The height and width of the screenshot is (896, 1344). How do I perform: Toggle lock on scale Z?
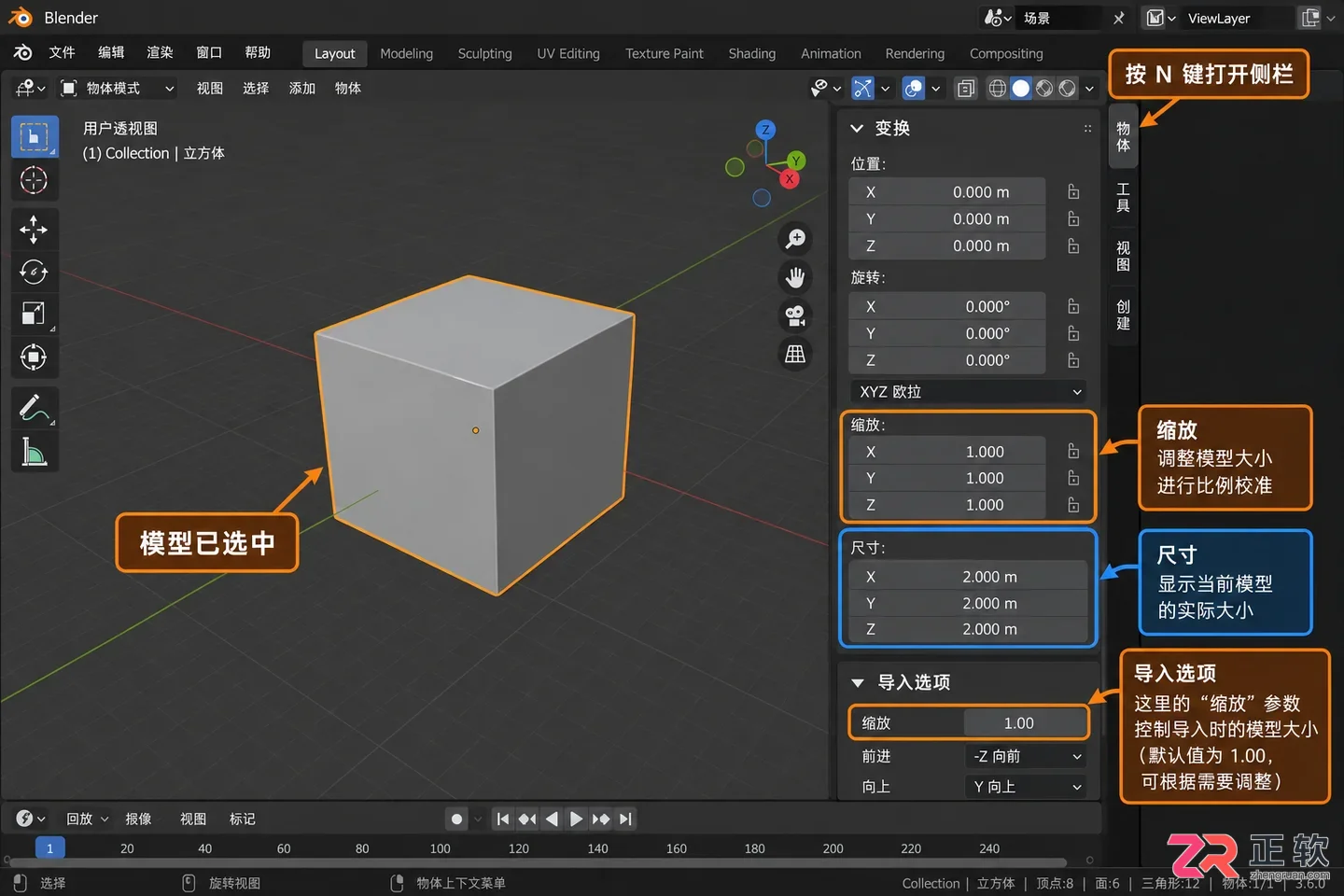point(1073,505)
